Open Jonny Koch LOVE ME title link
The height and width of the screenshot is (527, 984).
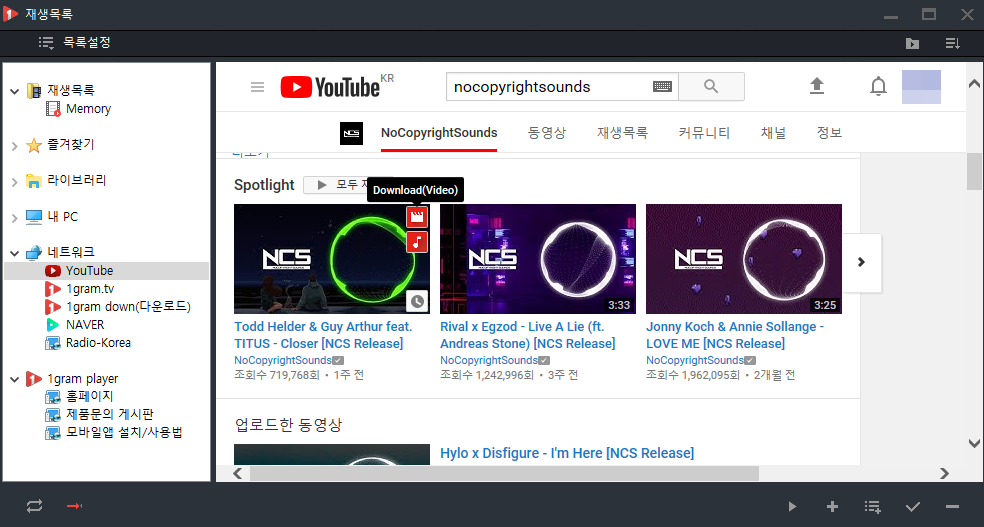click(735, 335)
